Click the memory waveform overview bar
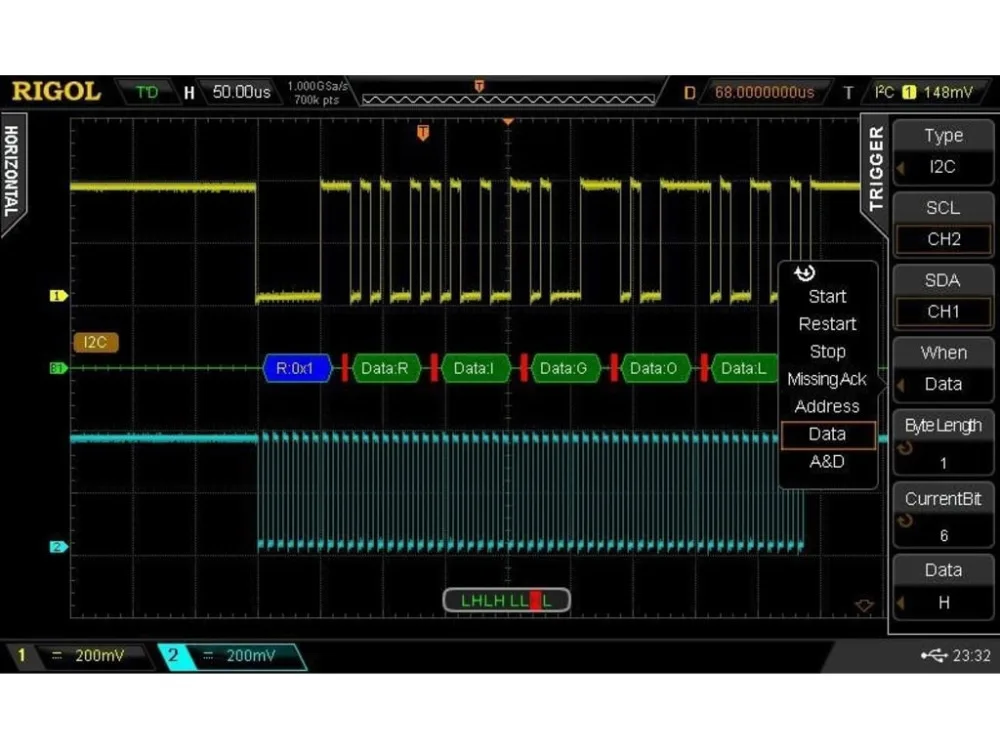The width and height of the screenshot is (1000, 750). pyautogui.click(x=508, y=99)
